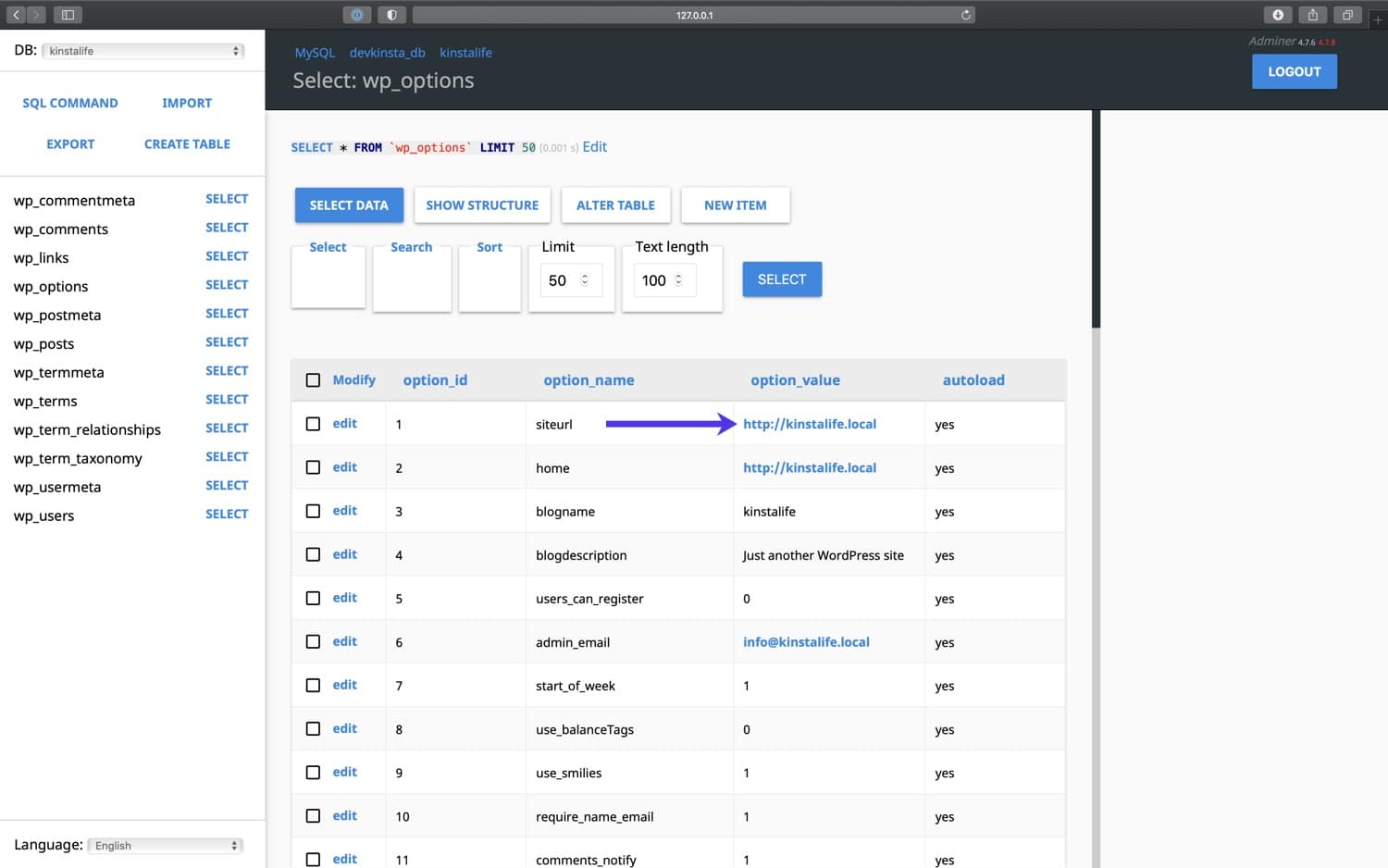
Task: Open the browser sidebar icon
Action: click(67, 15)
